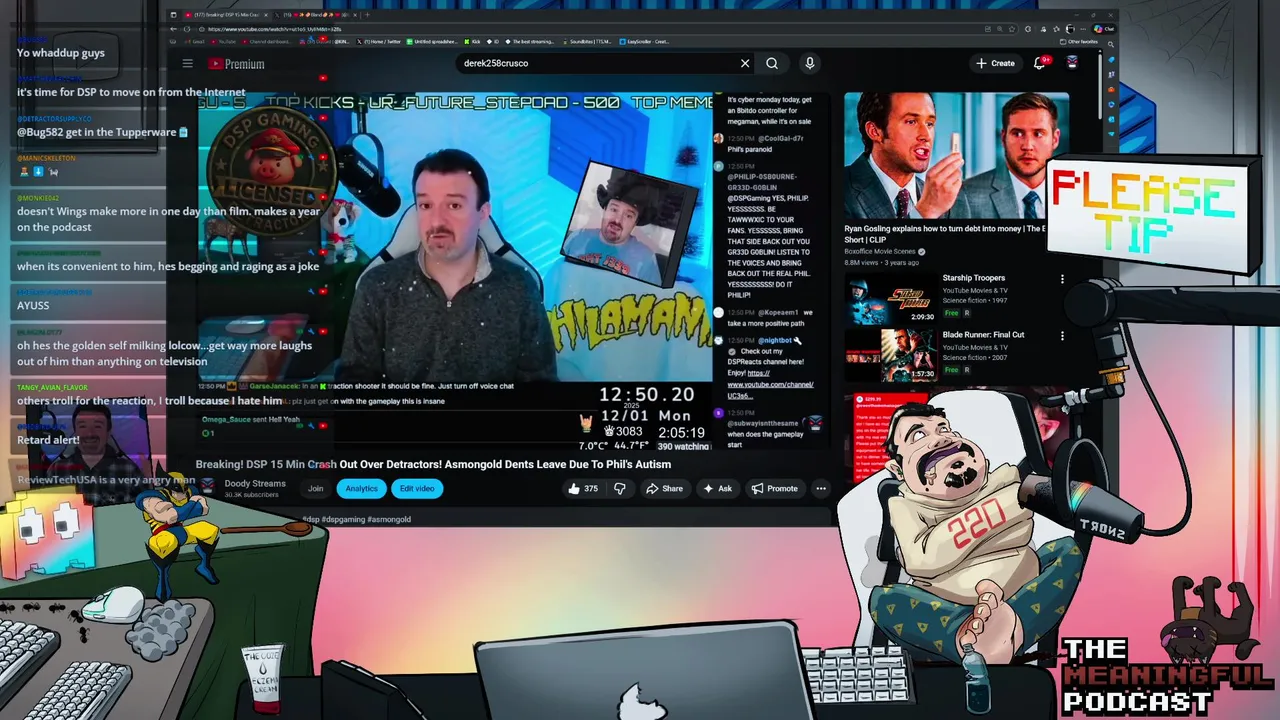Open the Untitled spreadsheet bookmark

(434, 42)
